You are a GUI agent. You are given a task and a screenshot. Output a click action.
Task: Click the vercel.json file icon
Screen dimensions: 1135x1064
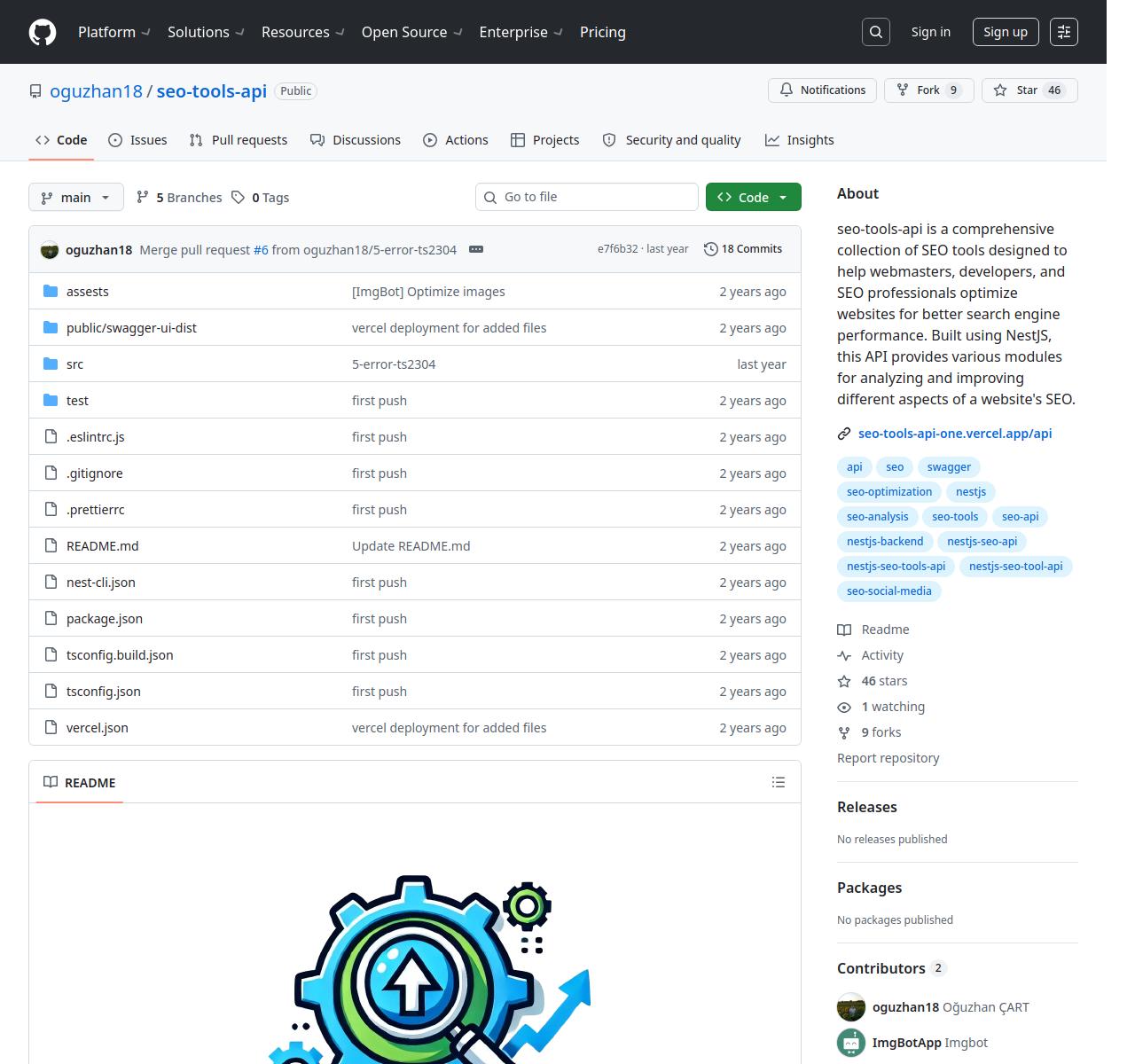tap(51, 727)
